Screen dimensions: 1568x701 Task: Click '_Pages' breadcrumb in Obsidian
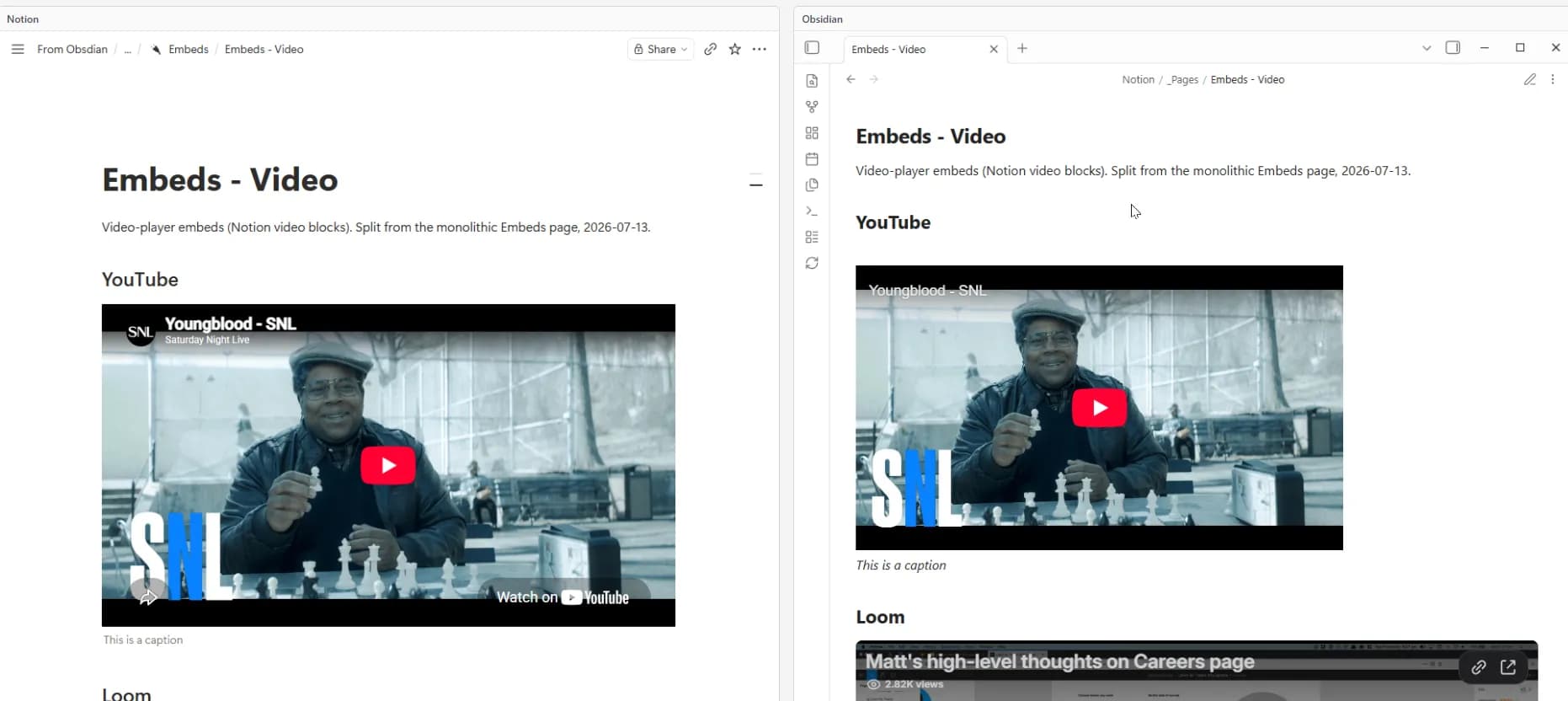coord(1182,79)
